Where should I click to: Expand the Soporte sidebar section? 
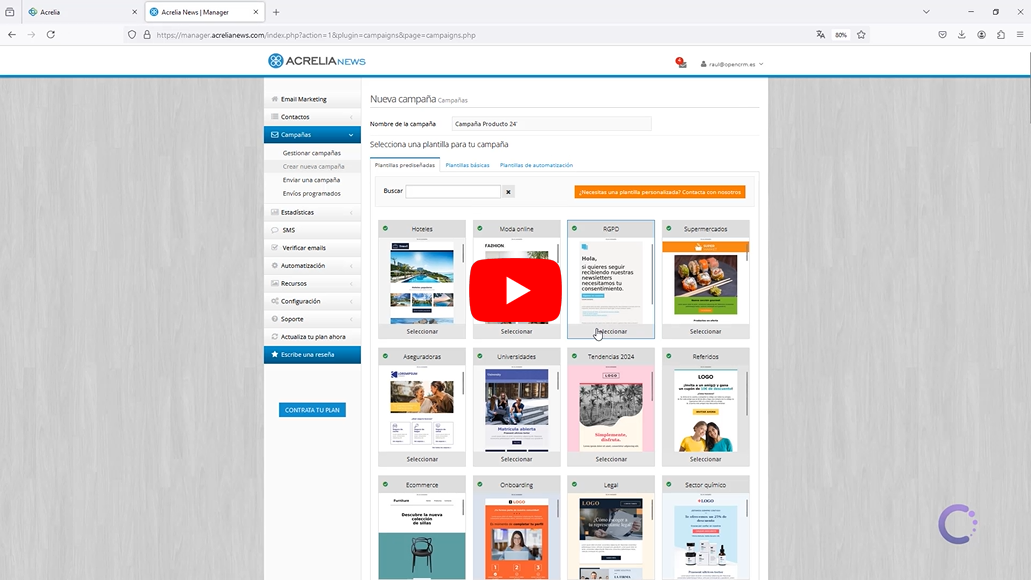[x=312, y=319]
